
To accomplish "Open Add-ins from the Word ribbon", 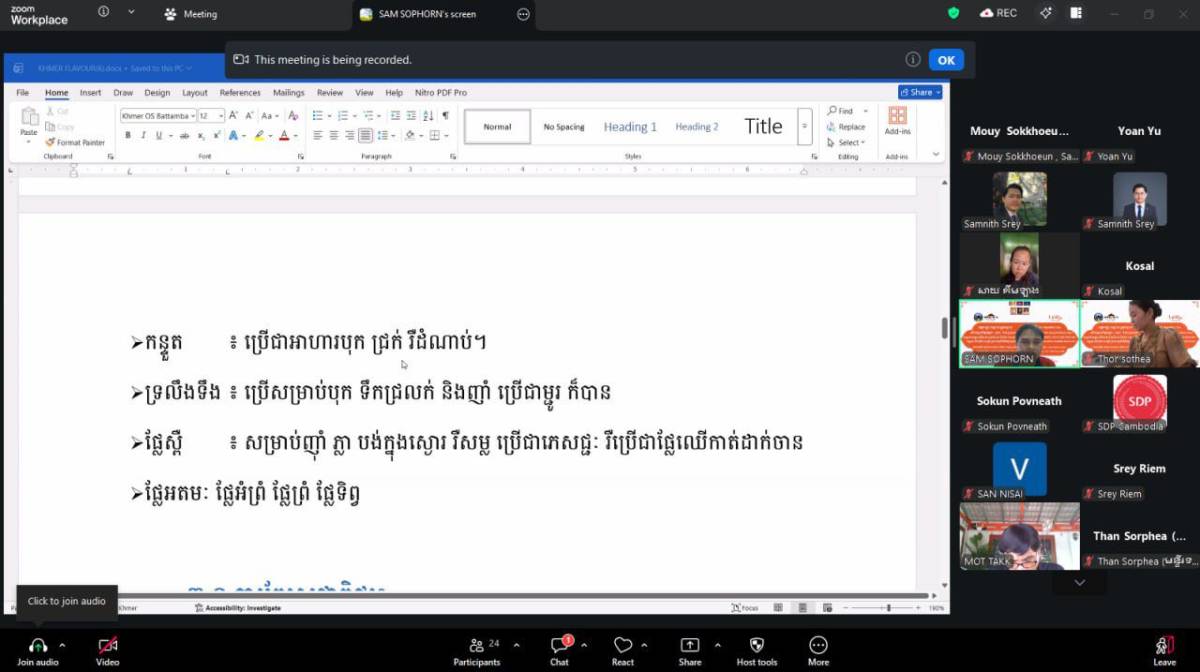I will 897,120.
